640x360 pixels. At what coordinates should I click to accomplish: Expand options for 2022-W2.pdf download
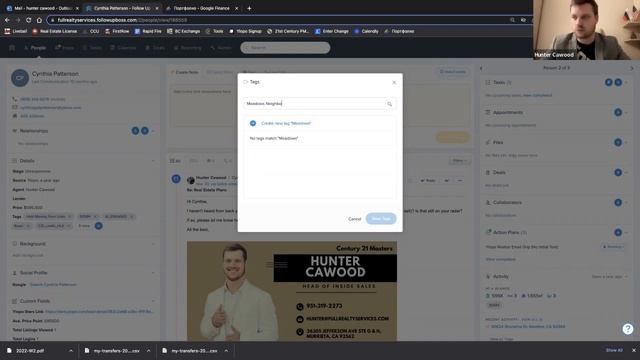tap(71, 351)
